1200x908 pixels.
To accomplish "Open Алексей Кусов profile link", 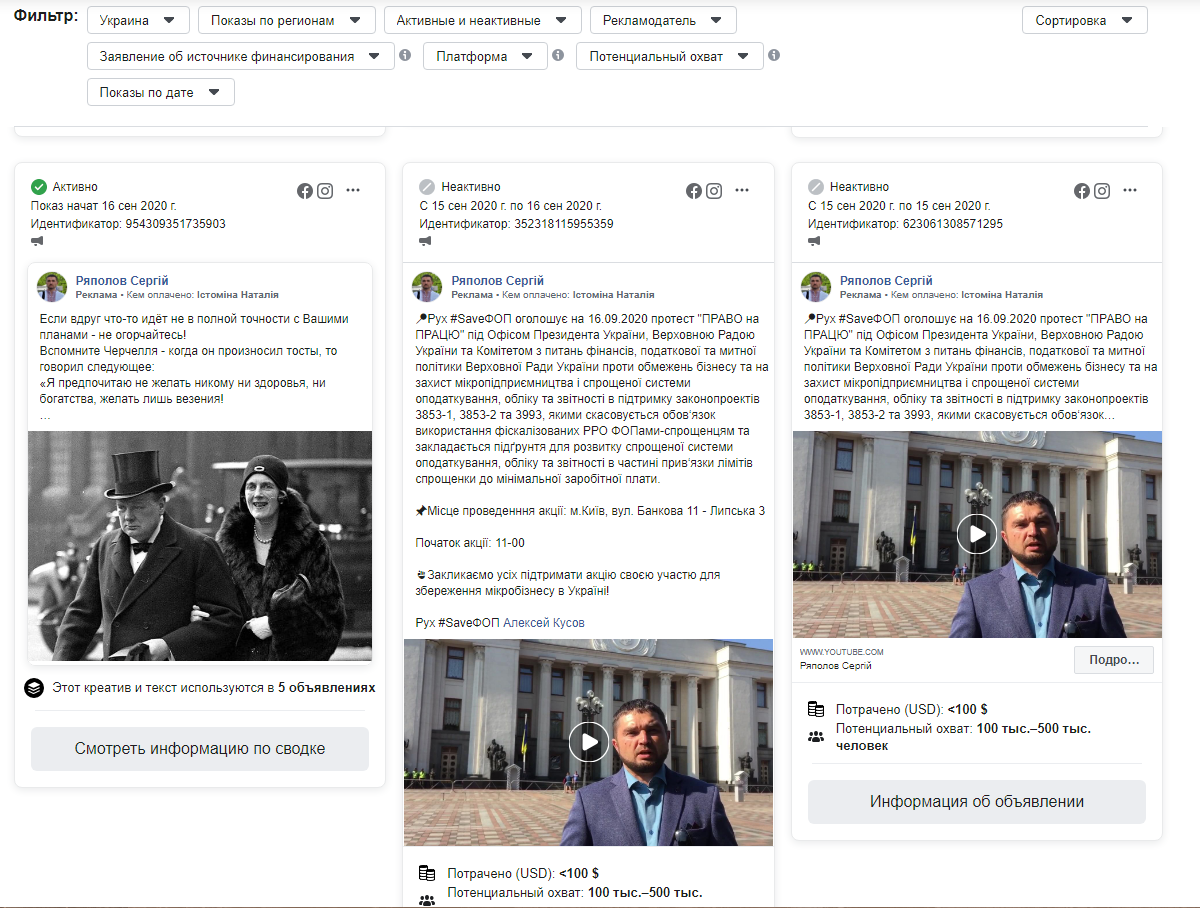I will tap(543, 623).
